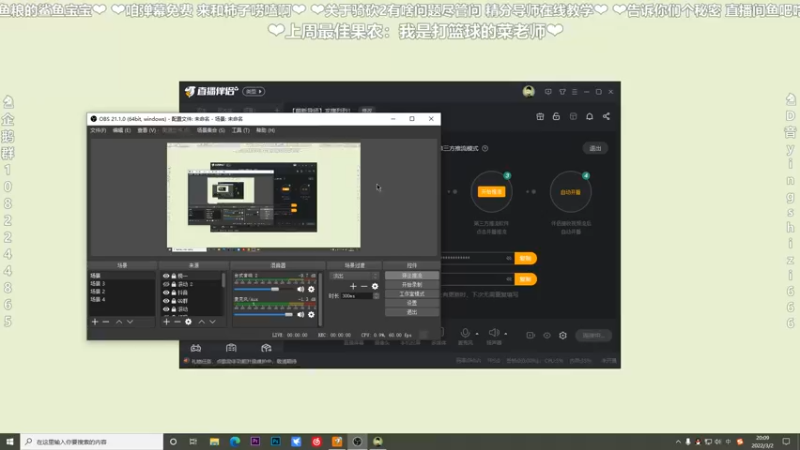Viewport: 800px width, 450px height.
Task: Click the second orange 复制 button
Action: [526, 279]
